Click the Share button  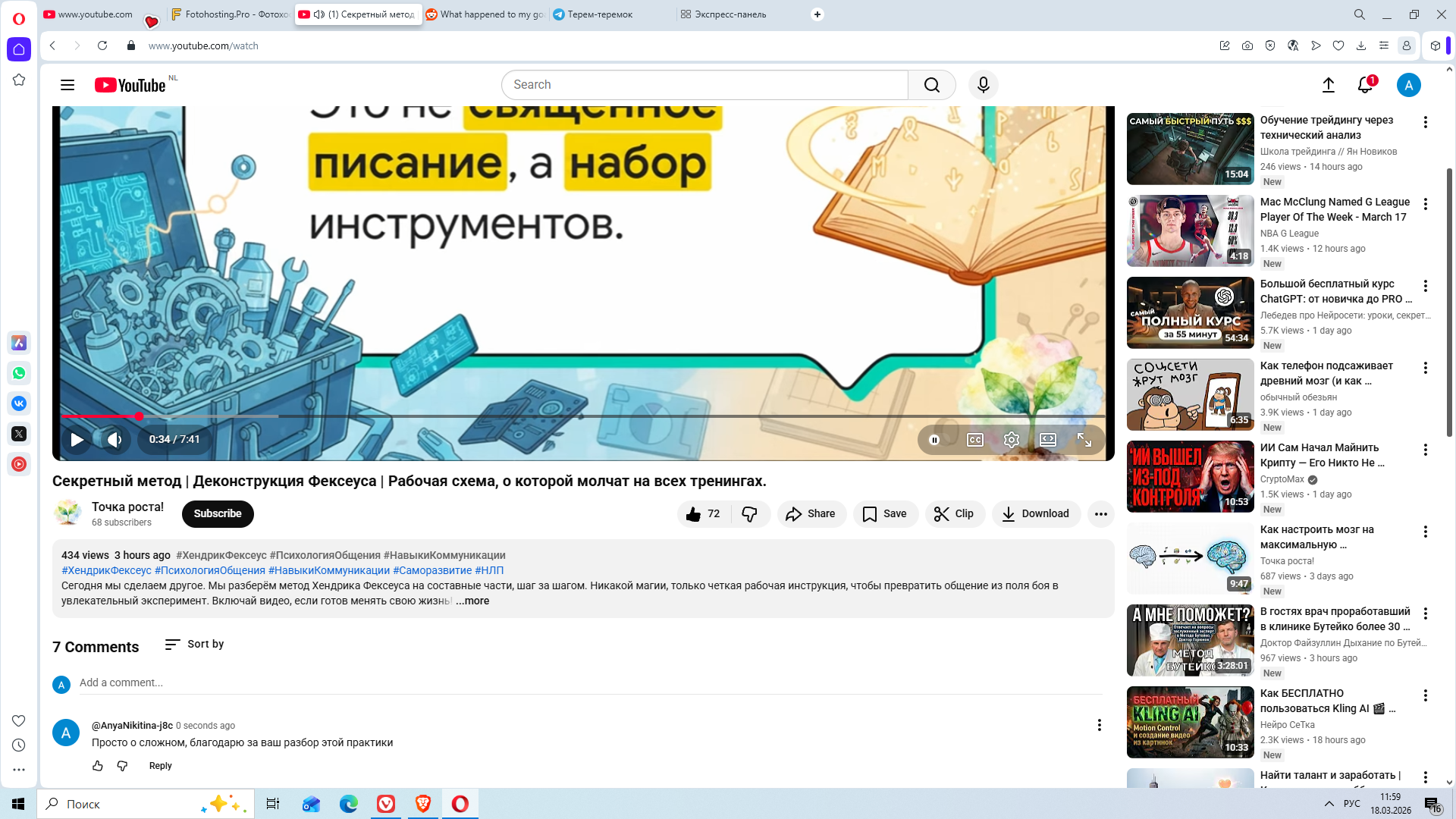pos(811,514)
